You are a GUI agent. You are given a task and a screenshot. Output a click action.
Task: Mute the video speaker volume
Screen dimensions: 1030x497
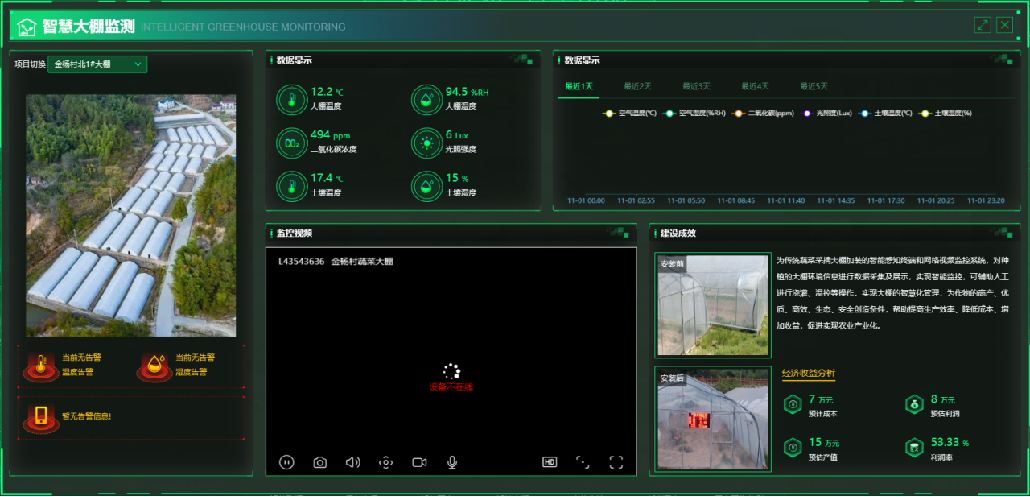coord(352,462)
